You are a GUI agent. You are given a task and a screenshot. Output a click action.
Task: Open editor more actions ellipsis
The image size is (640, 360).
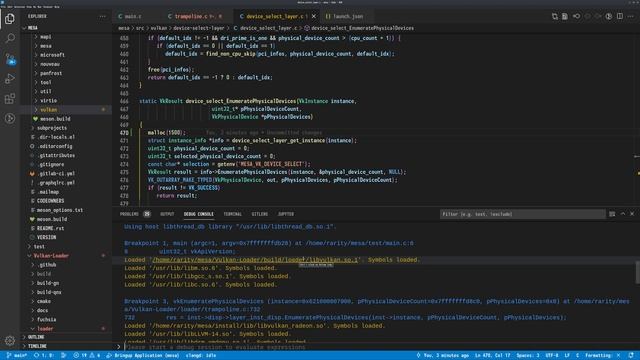(x=631, y=16)
